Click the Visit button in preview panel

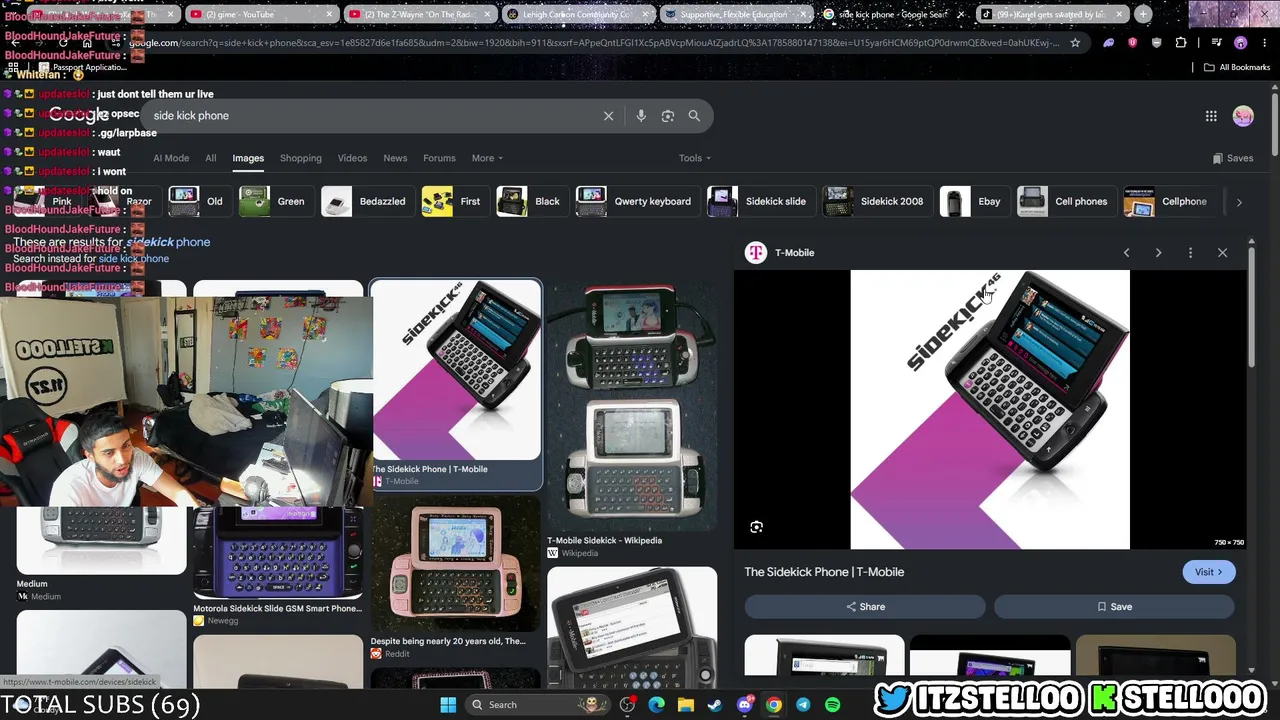tap(1208, 572)
